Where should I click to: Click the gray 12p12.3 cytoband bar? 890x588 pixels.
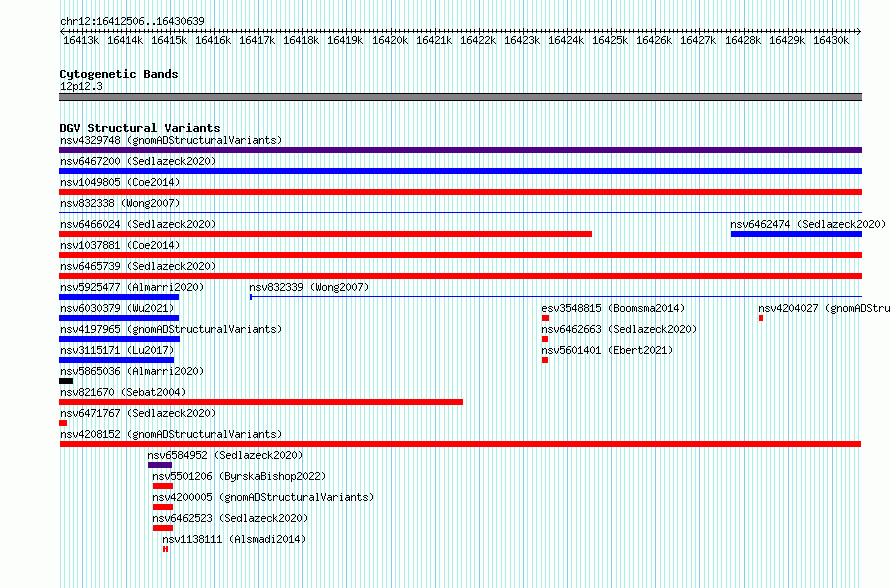click(x=460, y=97)
